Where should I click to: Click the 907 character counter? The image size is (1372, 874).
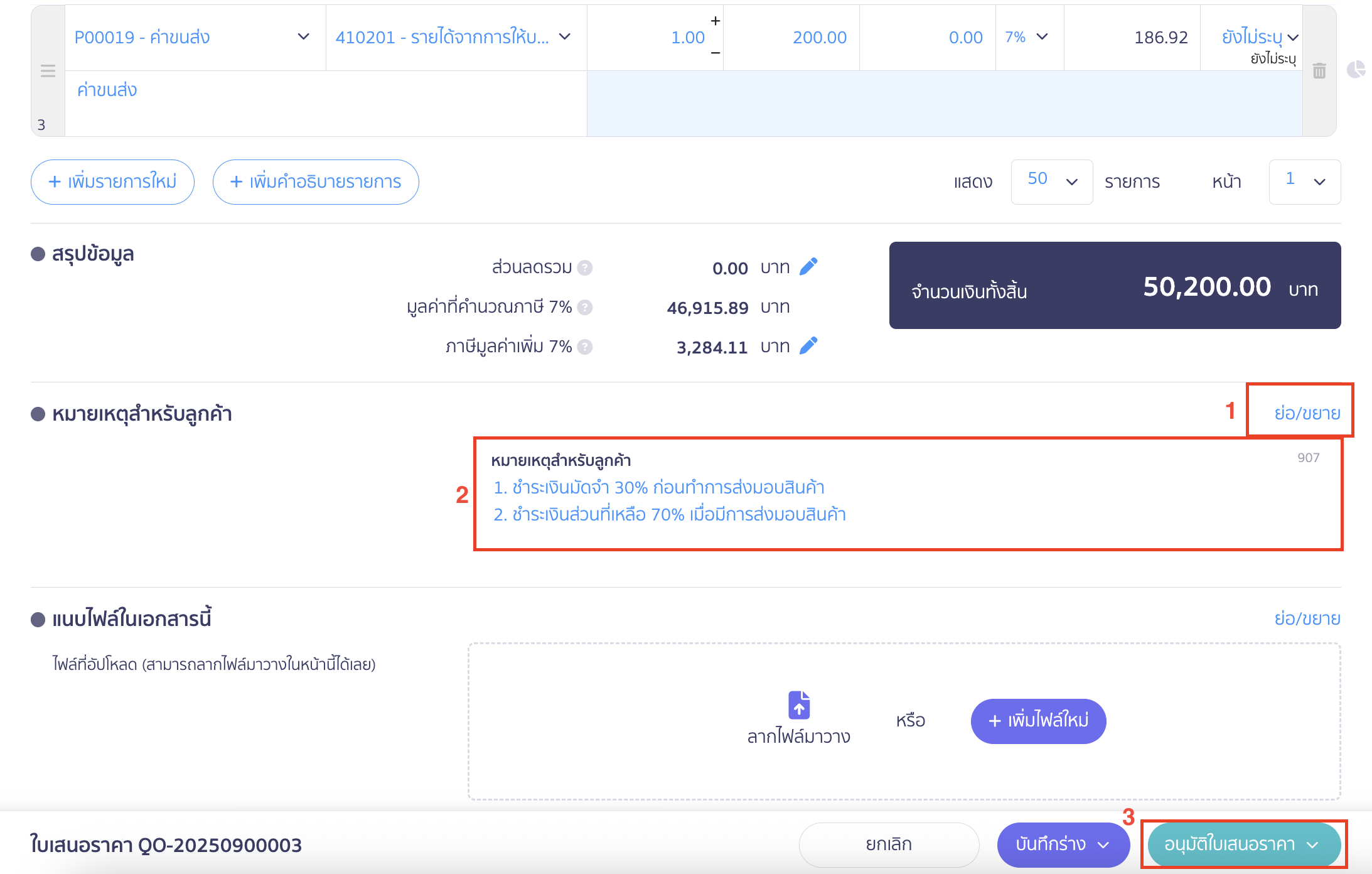(x=1309, y=458)
